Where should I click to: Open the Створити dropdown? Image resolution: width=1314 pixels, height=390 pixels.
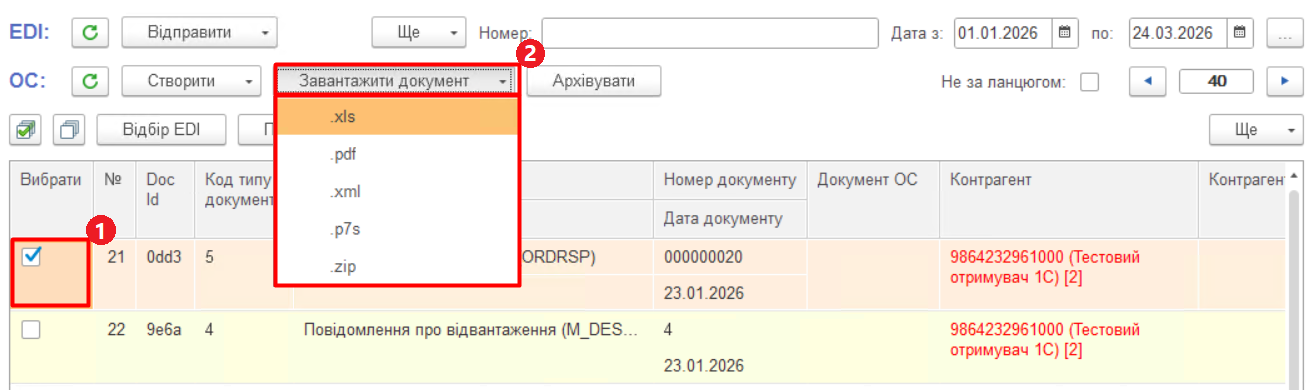tap(191, 81)
